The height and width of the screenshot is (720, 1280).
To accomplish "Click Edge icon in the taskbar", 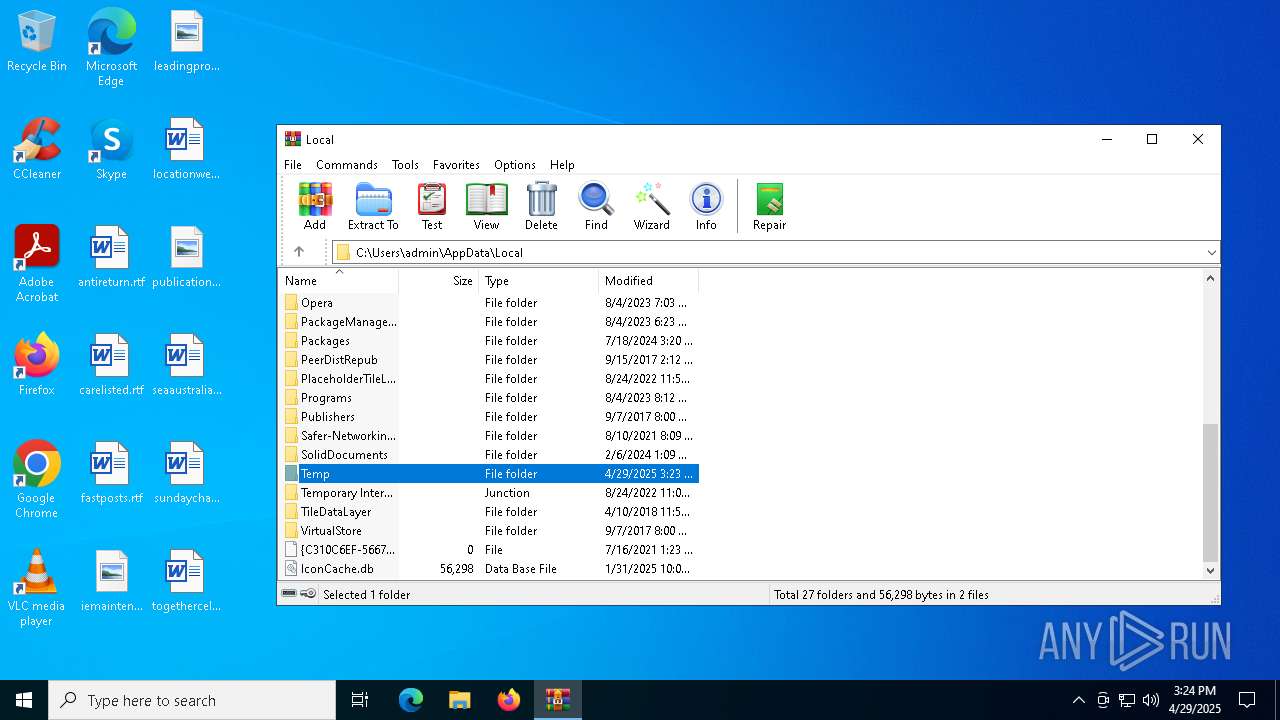I will coord(410,700).
